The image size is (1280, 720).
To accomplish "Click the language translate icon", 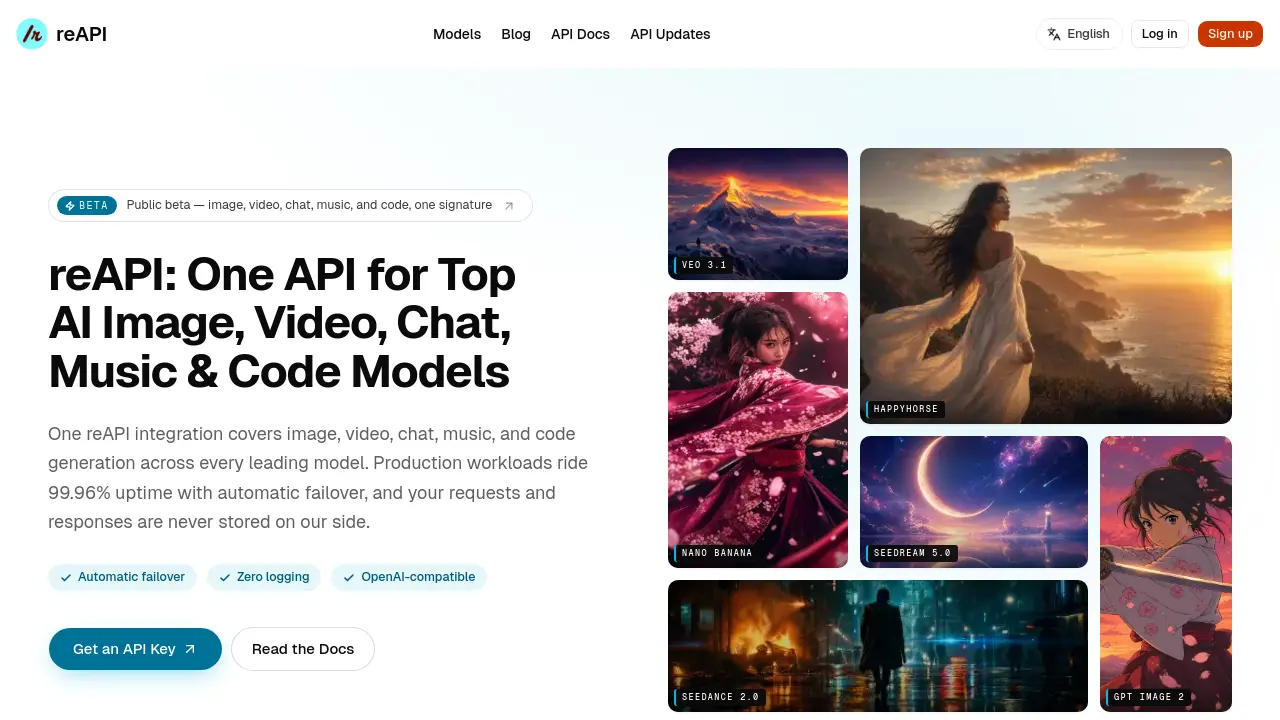I will pos(1054,34).
